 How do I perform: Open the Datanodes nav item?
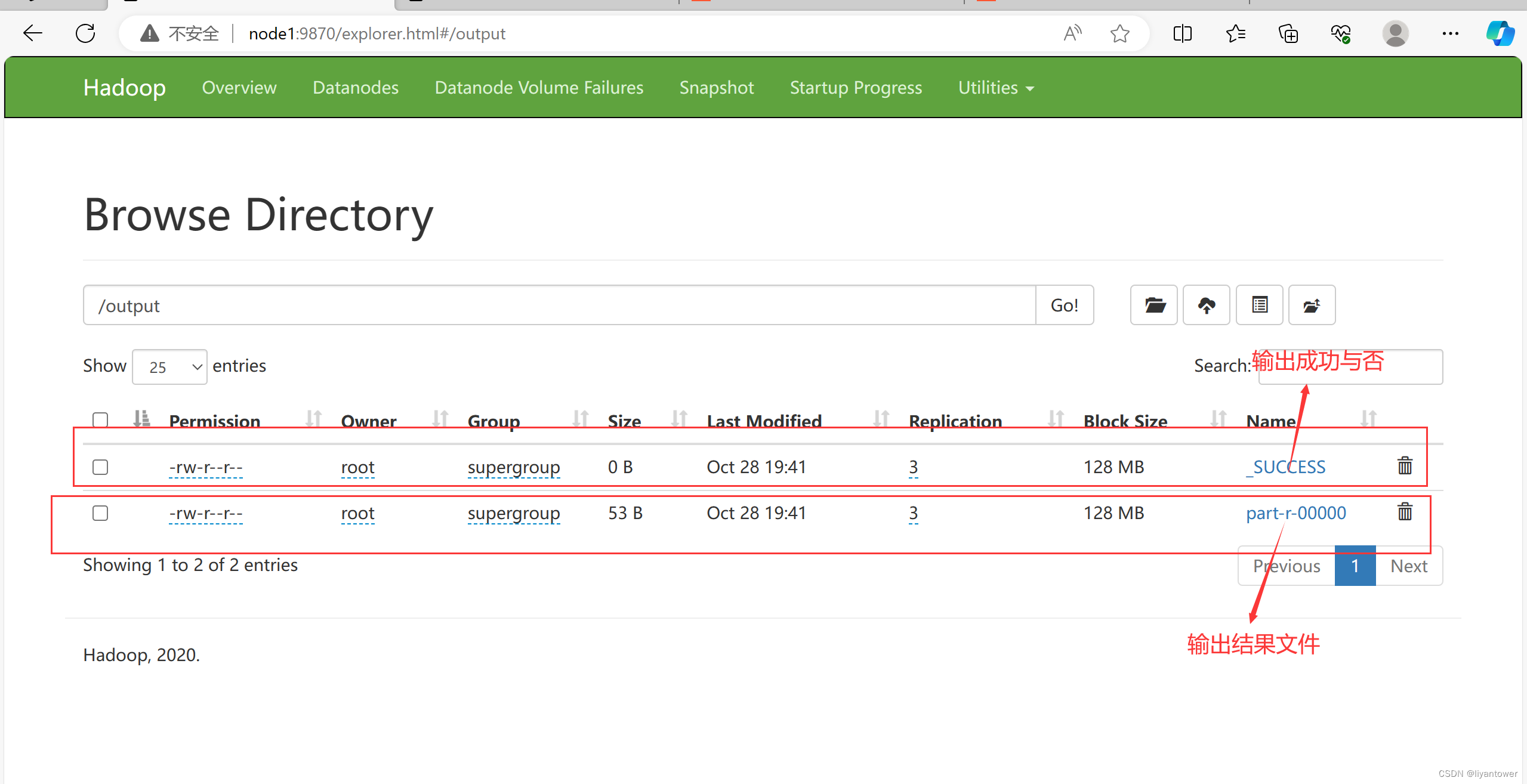click(x=356, y=88)
